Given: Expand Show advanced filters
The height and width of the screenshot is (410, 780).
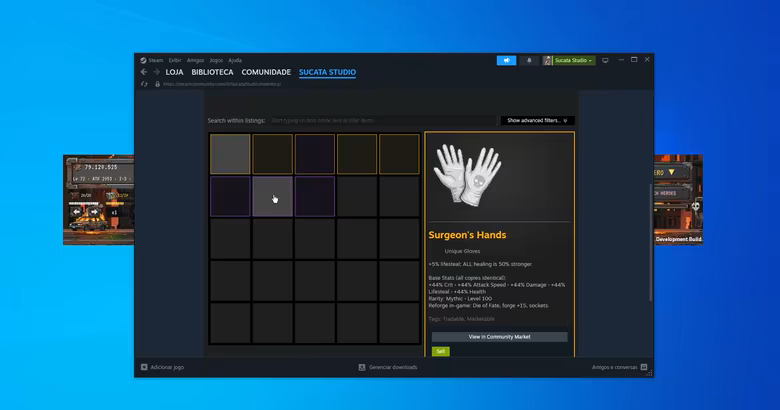Looking at the screenshot, I should tap(537, 120).
